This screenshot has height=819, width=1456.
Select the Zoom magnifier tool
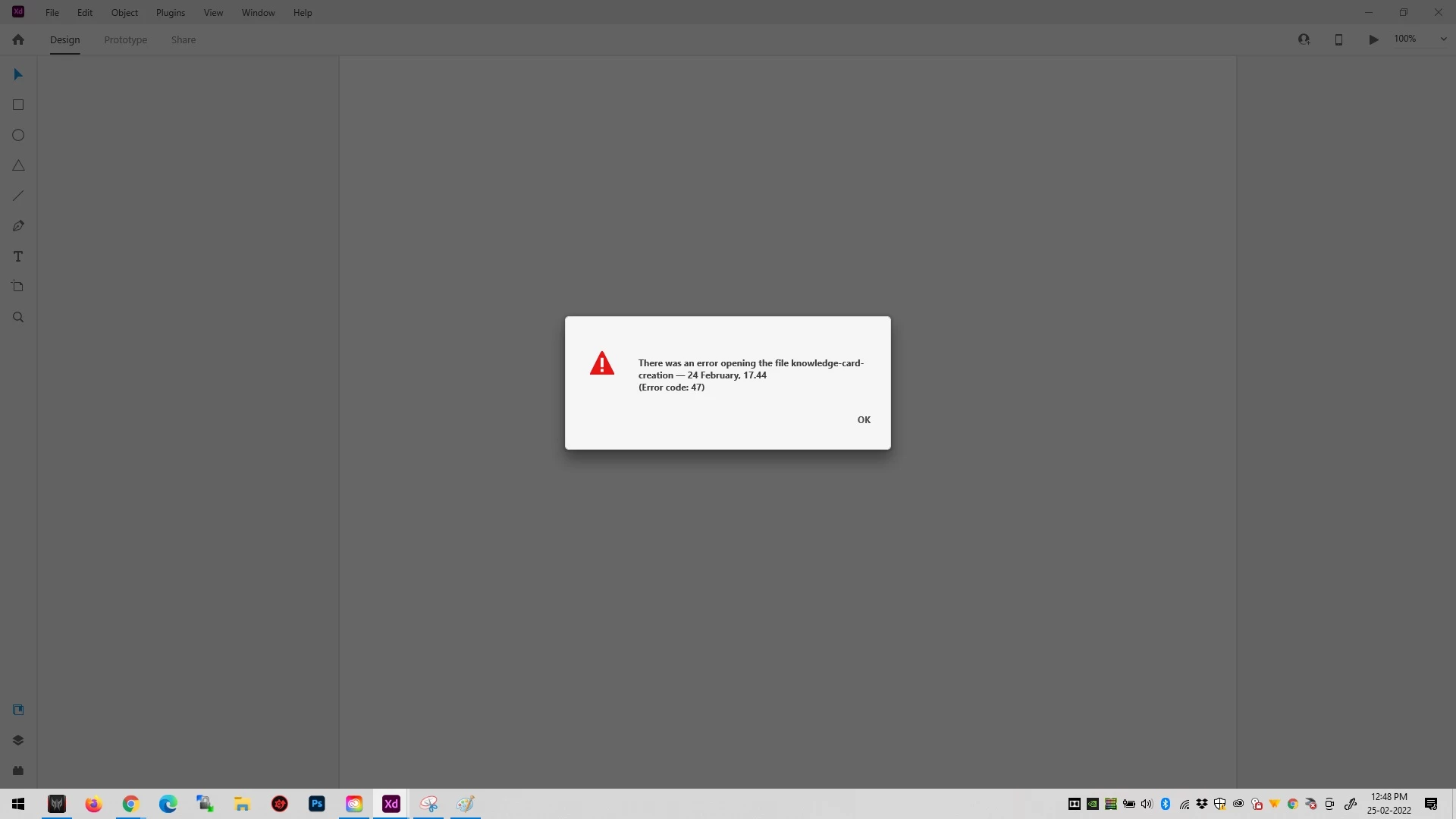pos(18,317)
